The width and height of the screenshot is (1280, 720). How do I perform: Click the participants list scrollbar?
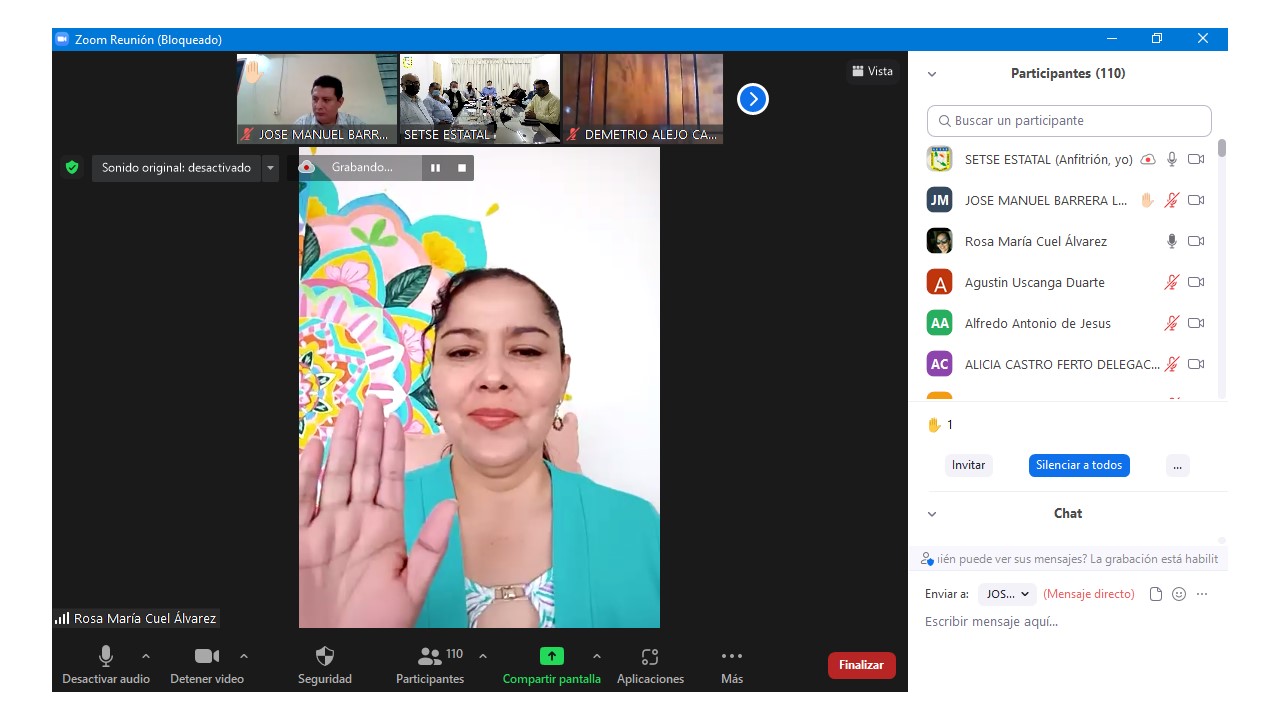1221,149
